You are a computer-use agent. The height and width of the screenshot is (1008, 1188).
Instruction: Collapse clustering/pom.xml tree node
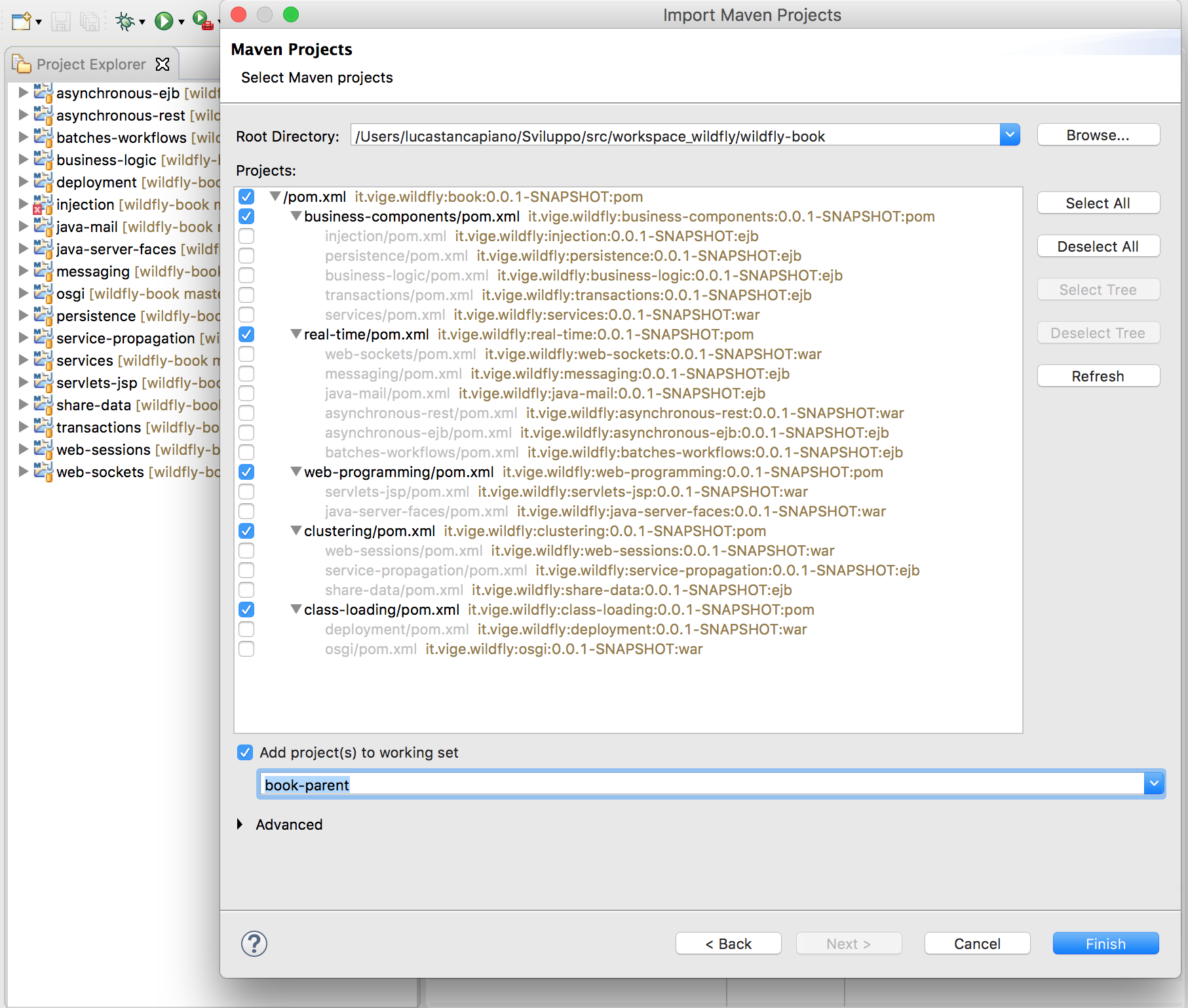tap(296, 530)
